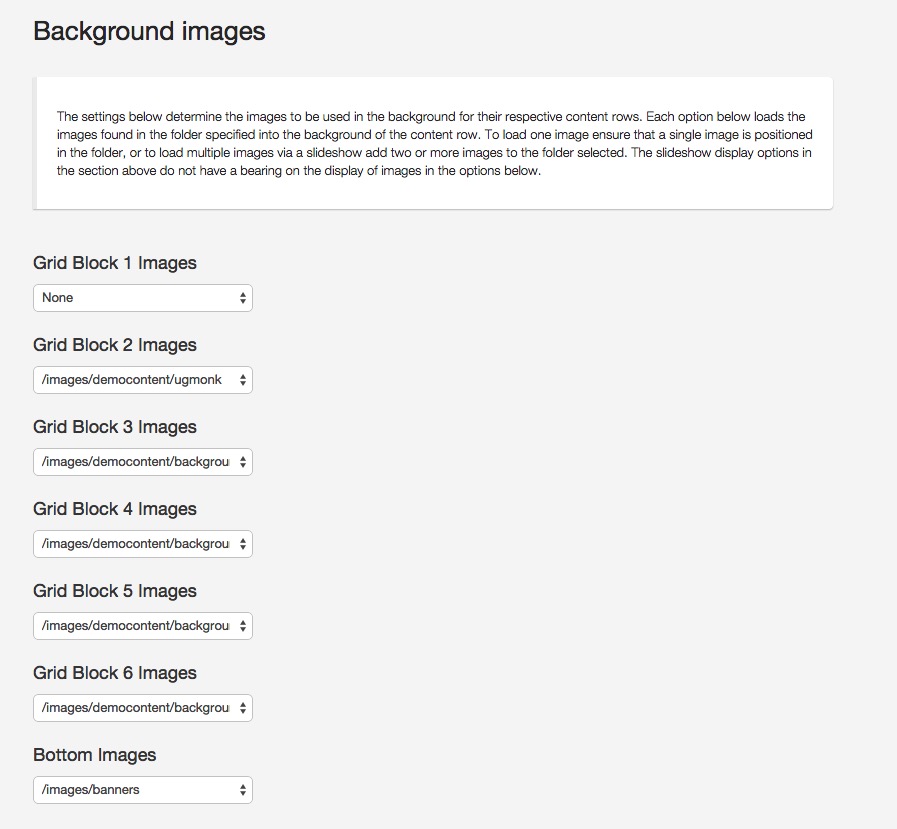The image size is (897, 829).
Task: Click the up-down arrows icon on Grid Block 1 select
Action: click(243, 298)
